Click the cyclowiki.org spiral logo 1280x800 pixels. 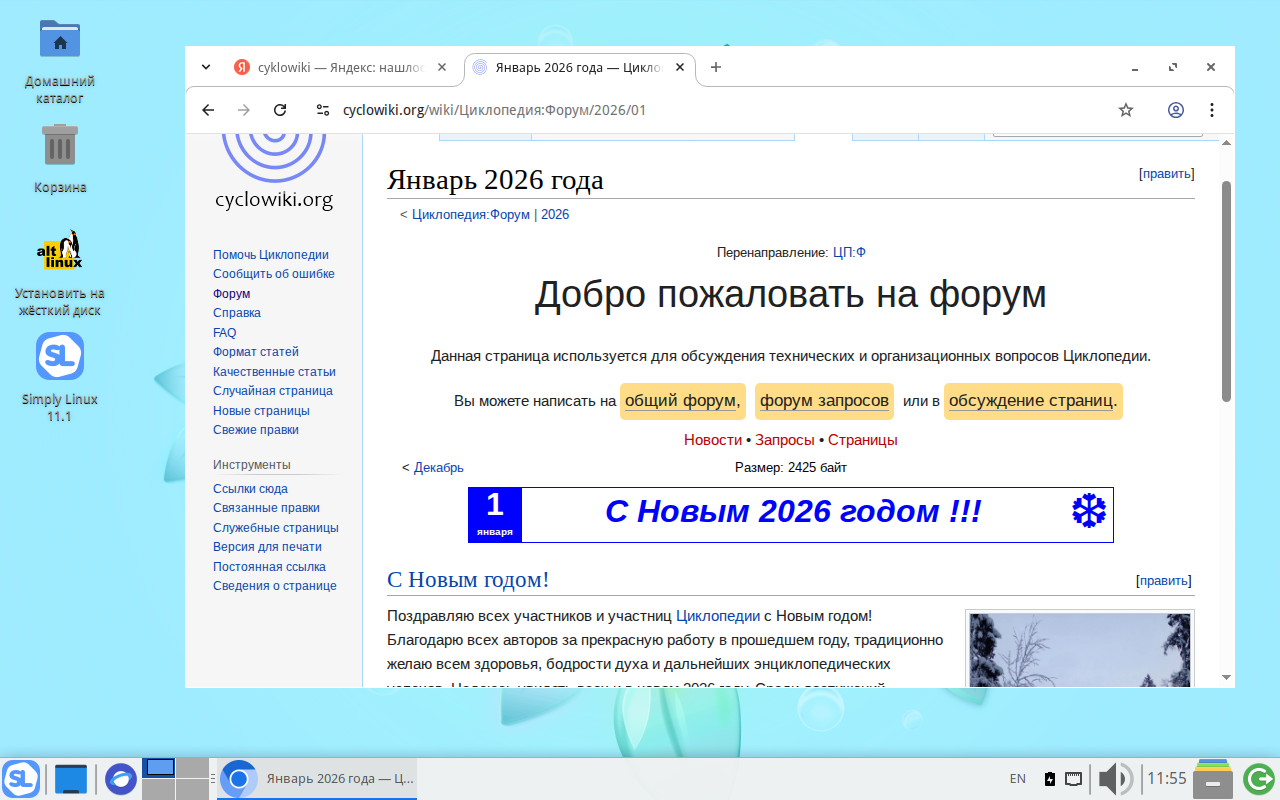point(273,155)
